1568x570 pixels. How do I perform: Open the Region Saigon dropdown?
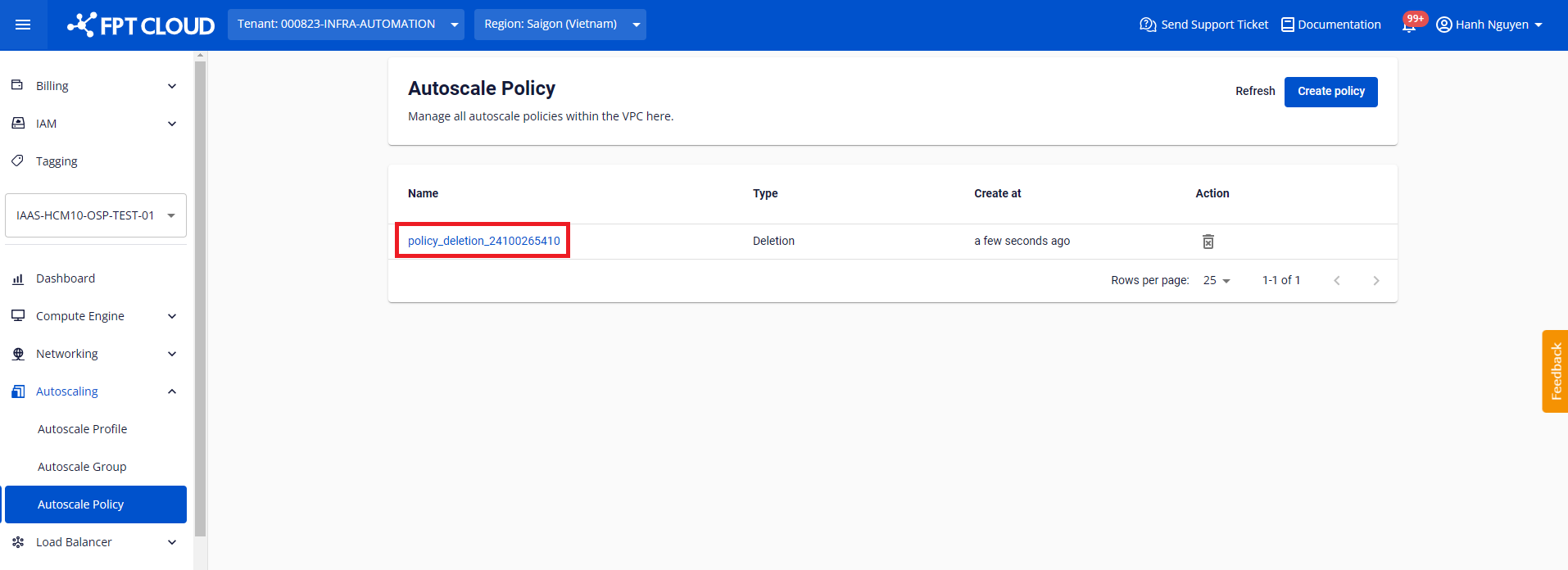(x=560, y=25)
